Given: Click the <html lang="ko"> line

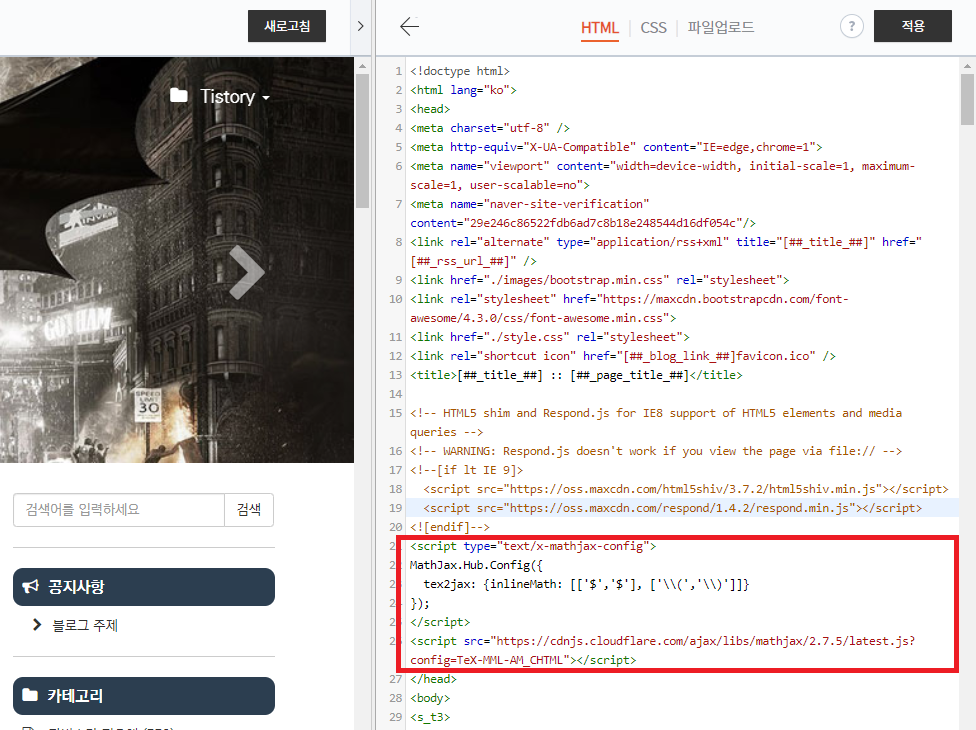Looking at the screenshot, I should [x=463, y=90].
